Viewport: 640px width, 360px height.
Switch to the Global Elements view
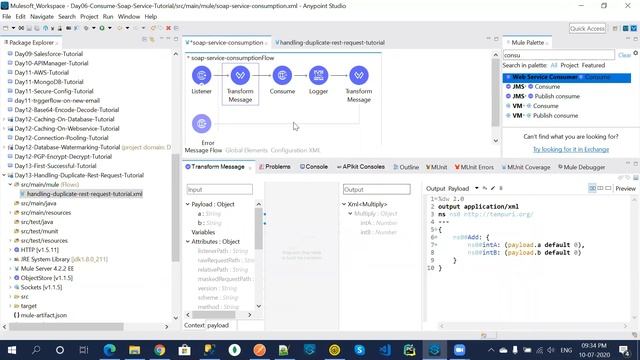click(247, 150)
